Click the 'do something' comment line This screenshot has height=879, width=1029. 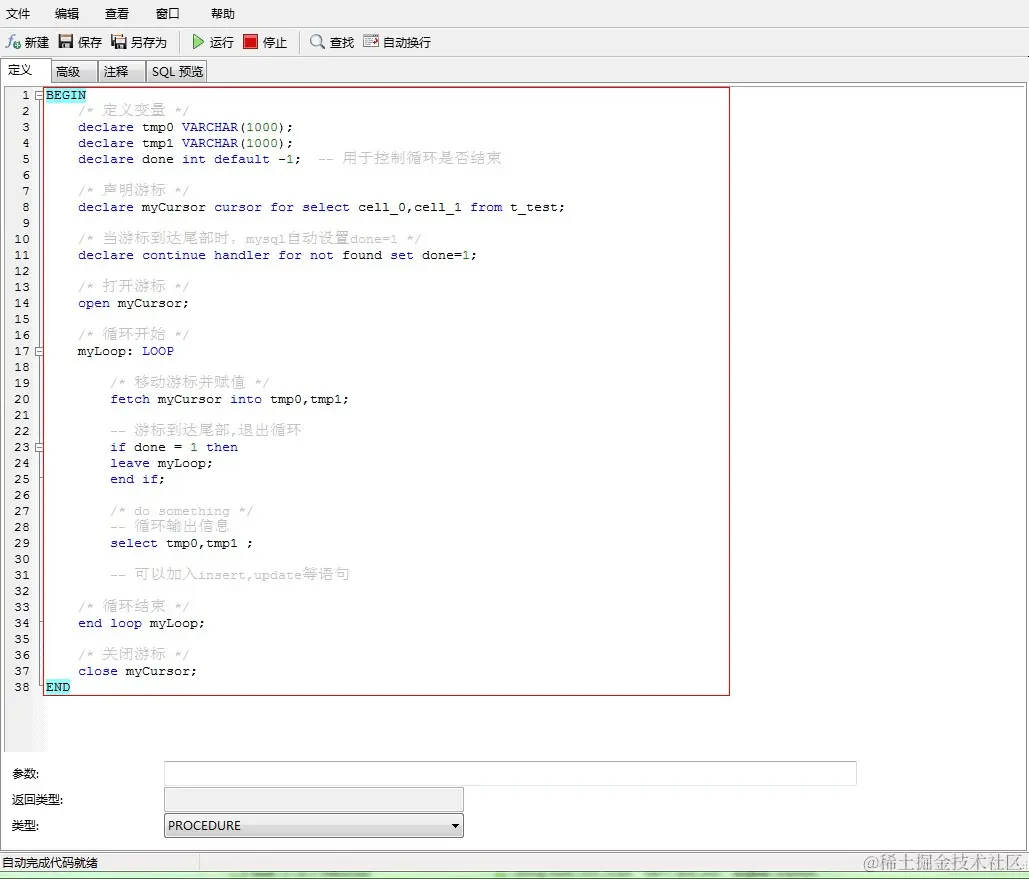[181, 511]
